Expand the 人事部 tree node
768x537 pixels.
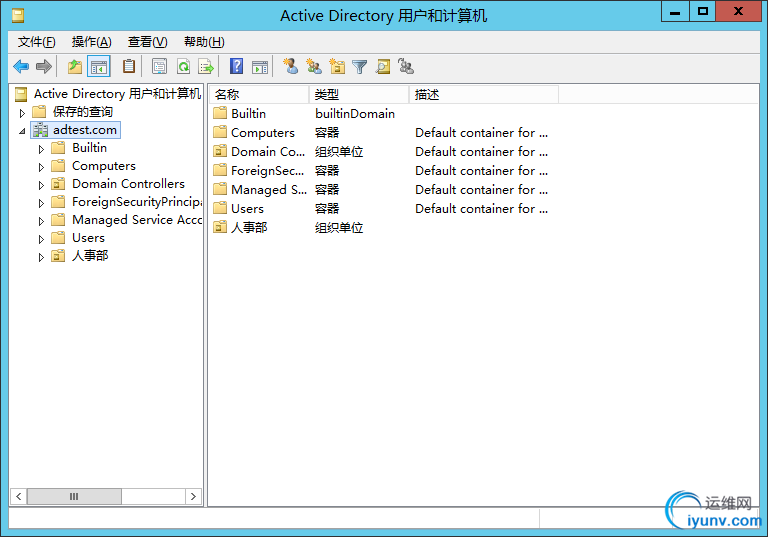coord(41,257)
